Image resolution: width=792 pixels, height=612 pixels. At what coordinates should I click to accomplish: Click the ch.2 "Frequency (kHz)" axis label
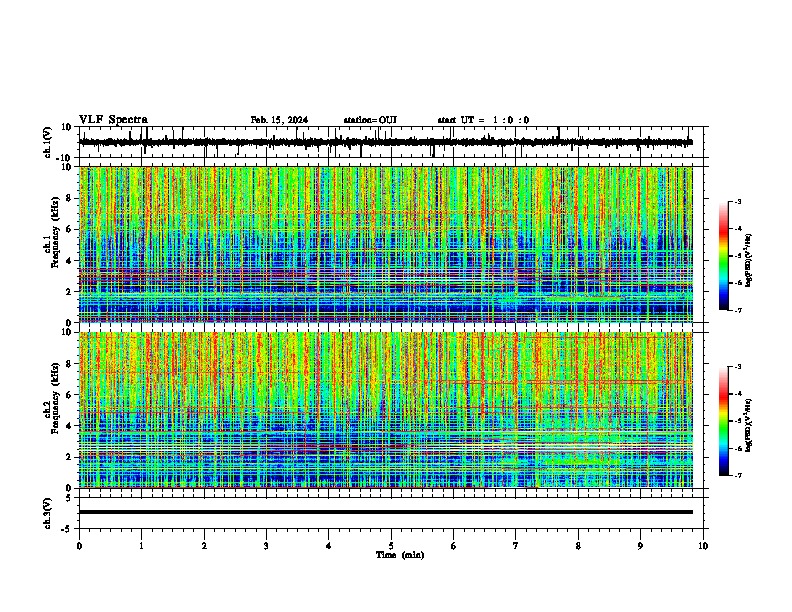[55, 398]
